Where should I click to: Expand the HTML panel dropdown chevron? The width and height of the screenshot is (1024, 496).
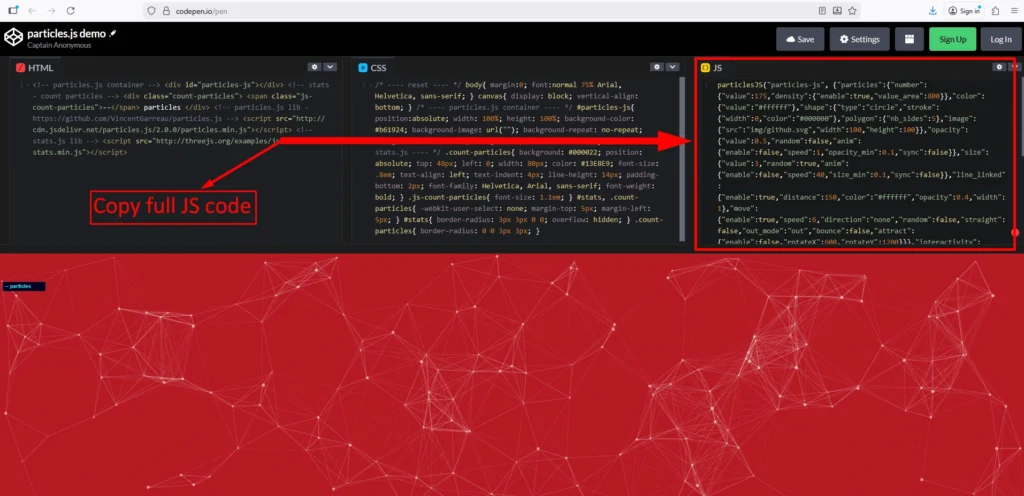click(x=331, y=67)
